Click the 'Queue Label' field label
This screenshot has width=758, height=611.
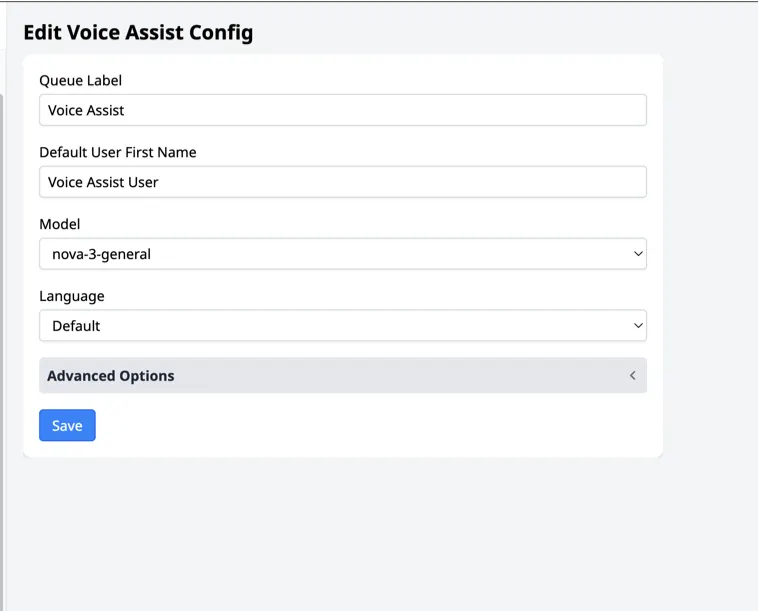(x=80, y=80)
